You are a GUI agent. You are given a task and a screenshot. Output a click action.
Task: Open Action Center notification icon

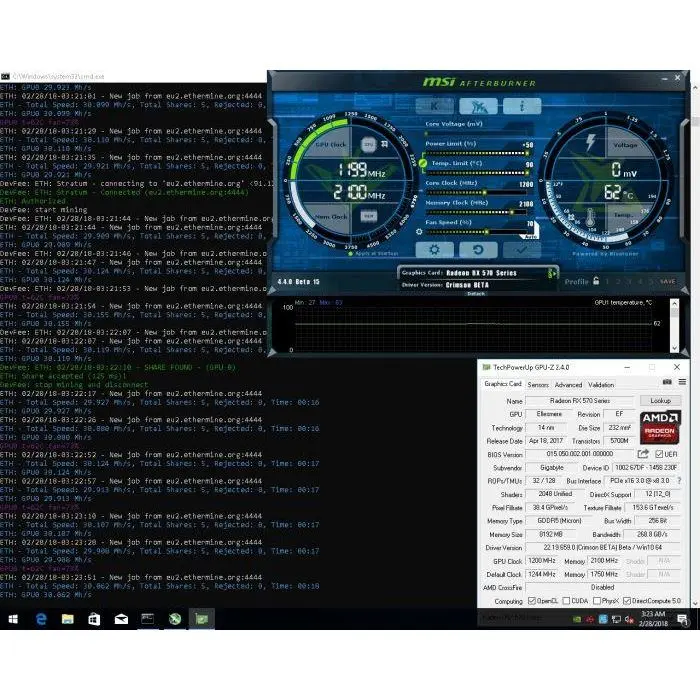(x=682, y=619)
